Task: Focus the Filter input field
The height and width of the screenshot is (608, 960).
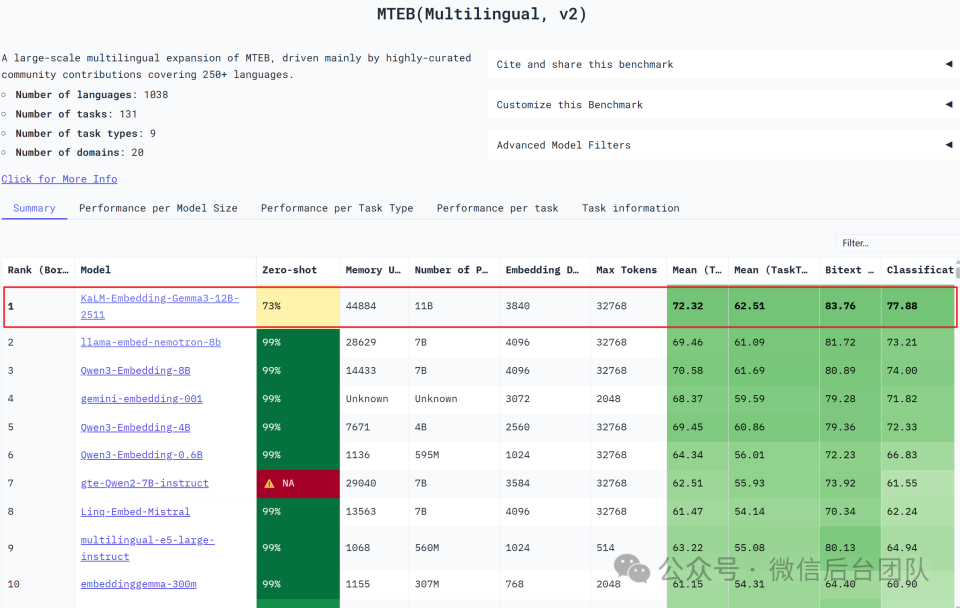Action: pyautogui.click(x=898, y=243)
